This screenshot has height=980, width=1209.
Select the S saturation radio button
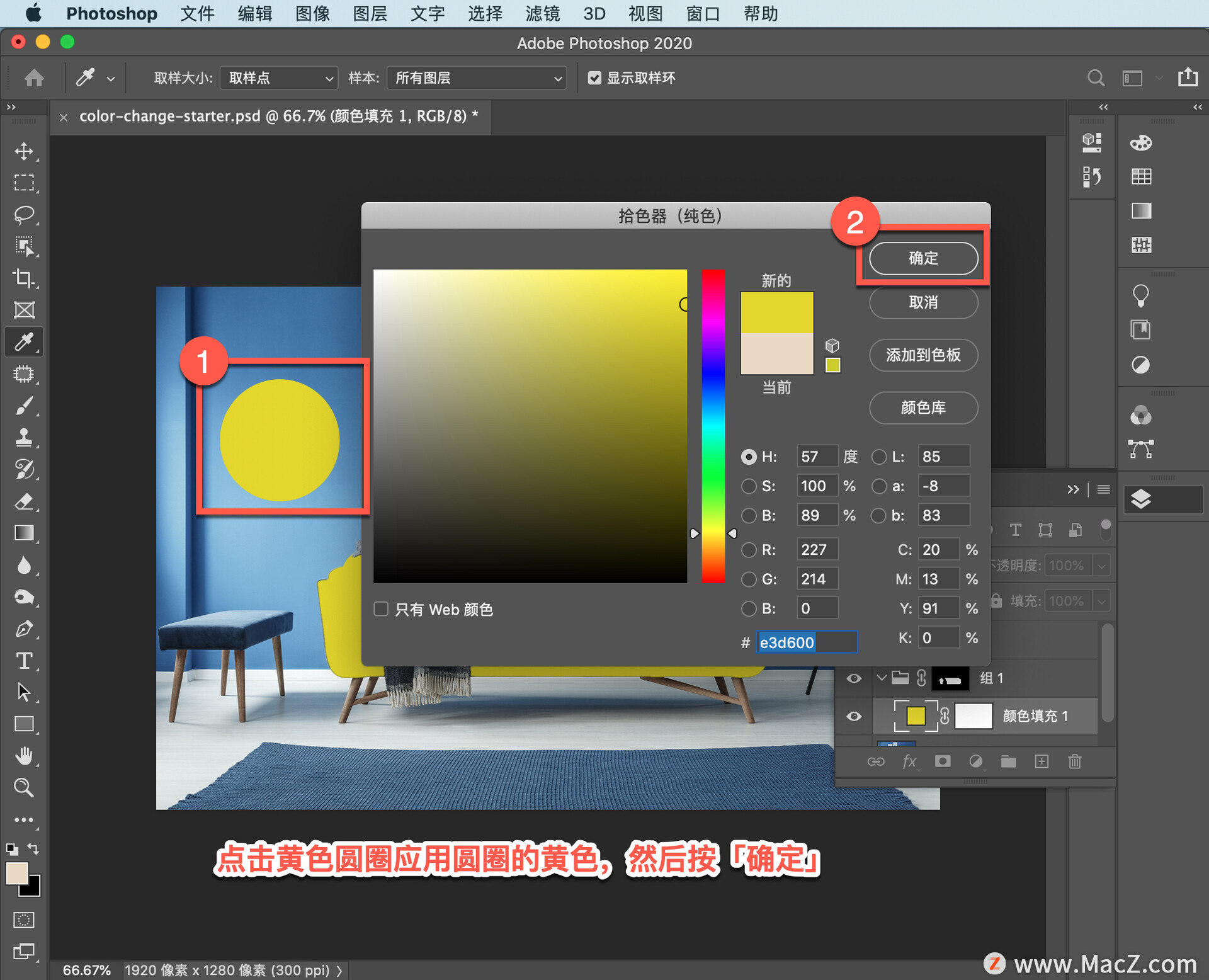(749, 486)
